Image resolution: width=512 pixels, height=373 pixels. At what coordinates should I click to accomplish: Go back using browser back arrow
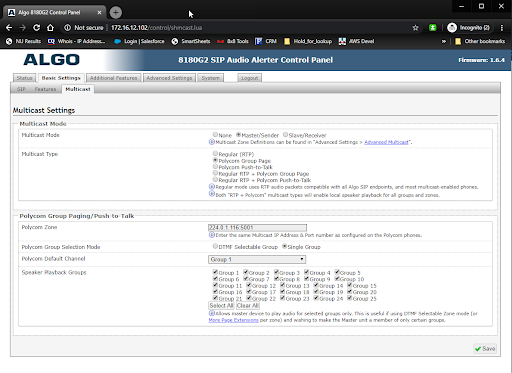tap(9, 28)
